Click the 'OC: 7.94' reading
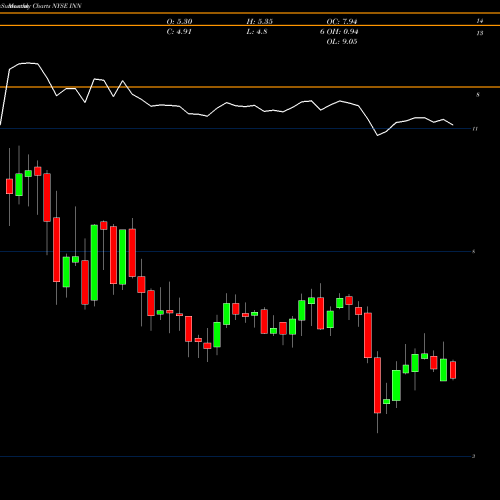500x500 pixels. 342,22
